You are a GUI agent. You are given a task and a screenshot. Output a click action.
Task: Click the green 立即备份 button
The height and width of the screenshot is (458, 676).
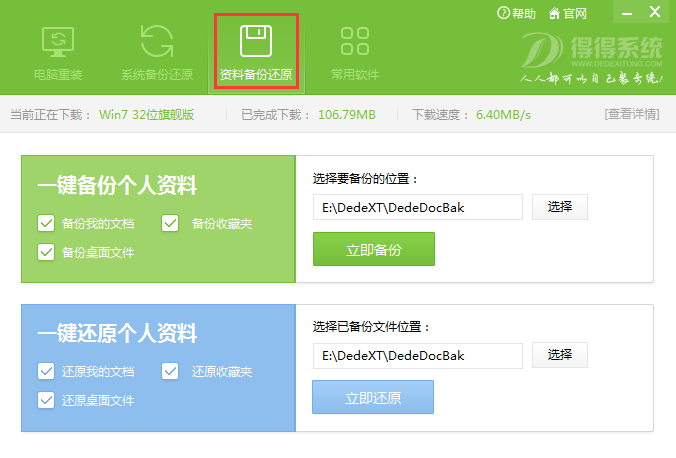374,250
